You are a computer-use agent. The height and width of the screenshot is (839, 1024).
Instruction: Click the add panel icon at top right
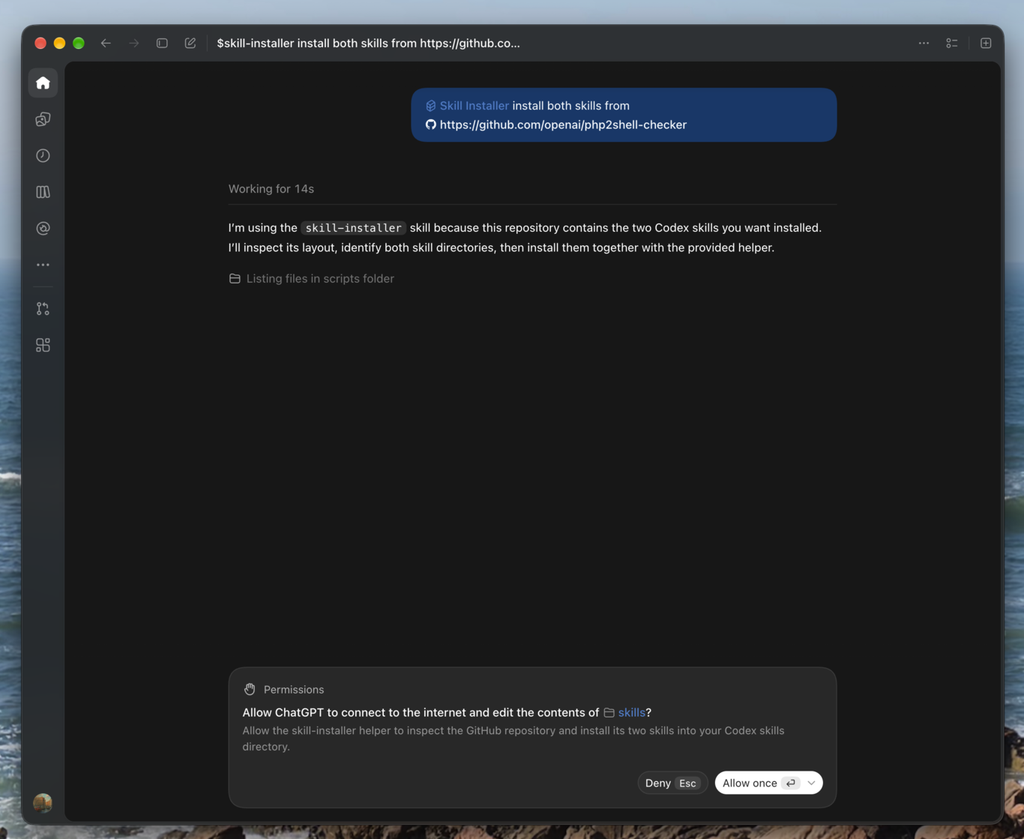click(x=986, y=43)
